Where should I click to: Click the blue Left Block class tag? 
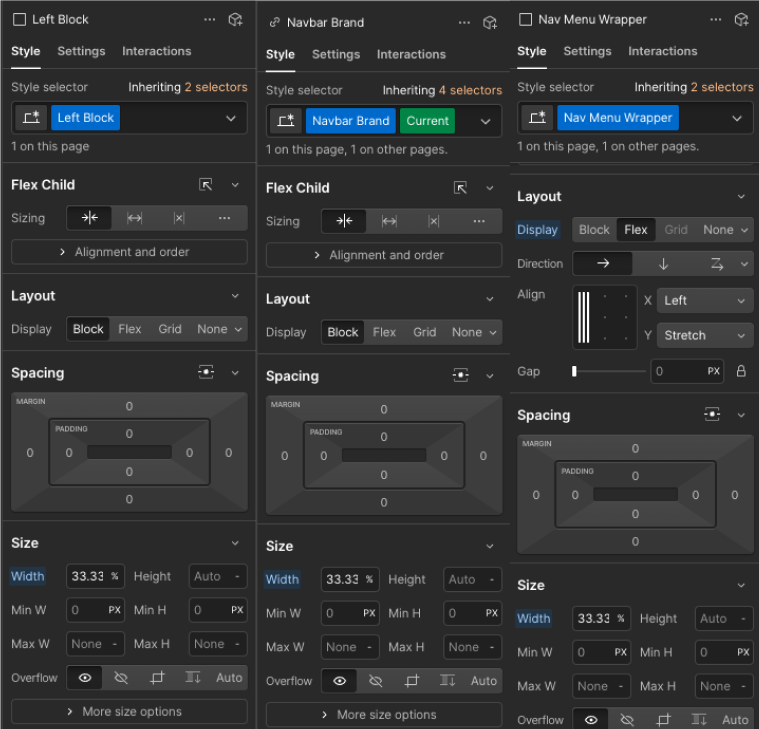pos(86,118)
